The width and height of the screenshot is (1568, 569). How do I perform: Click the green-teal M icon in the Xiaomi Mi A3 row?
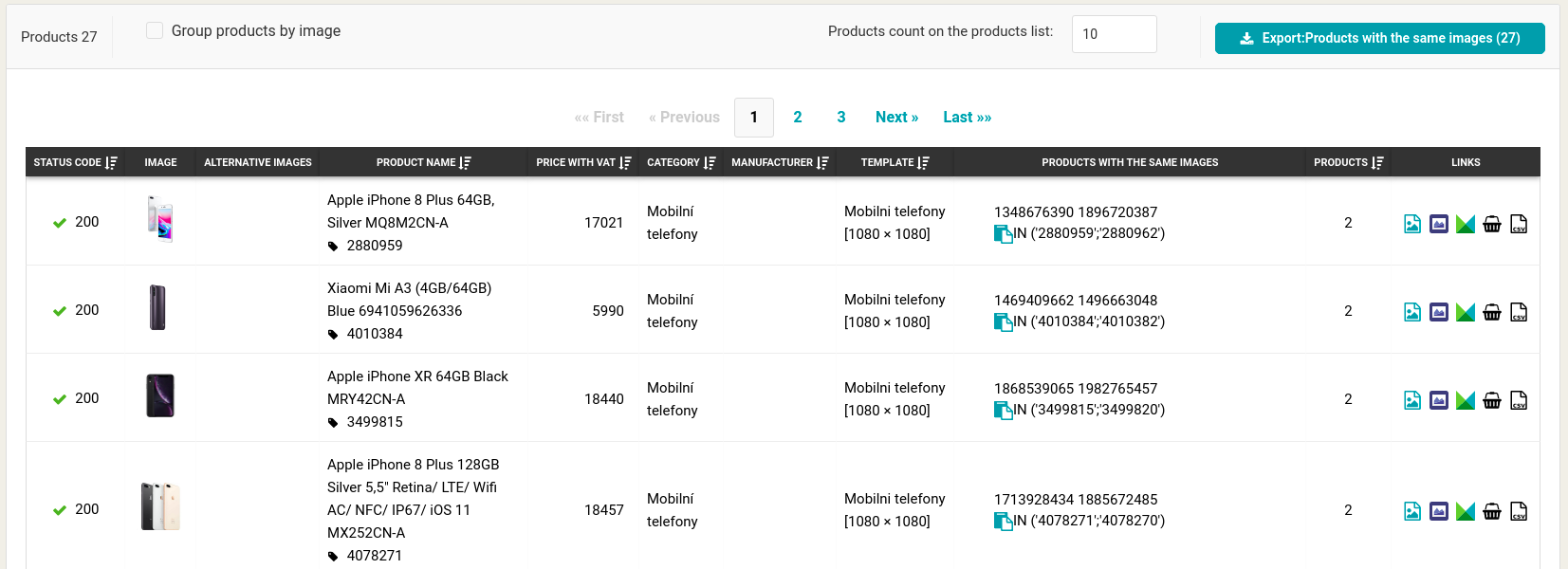(x=1466, y=312)
